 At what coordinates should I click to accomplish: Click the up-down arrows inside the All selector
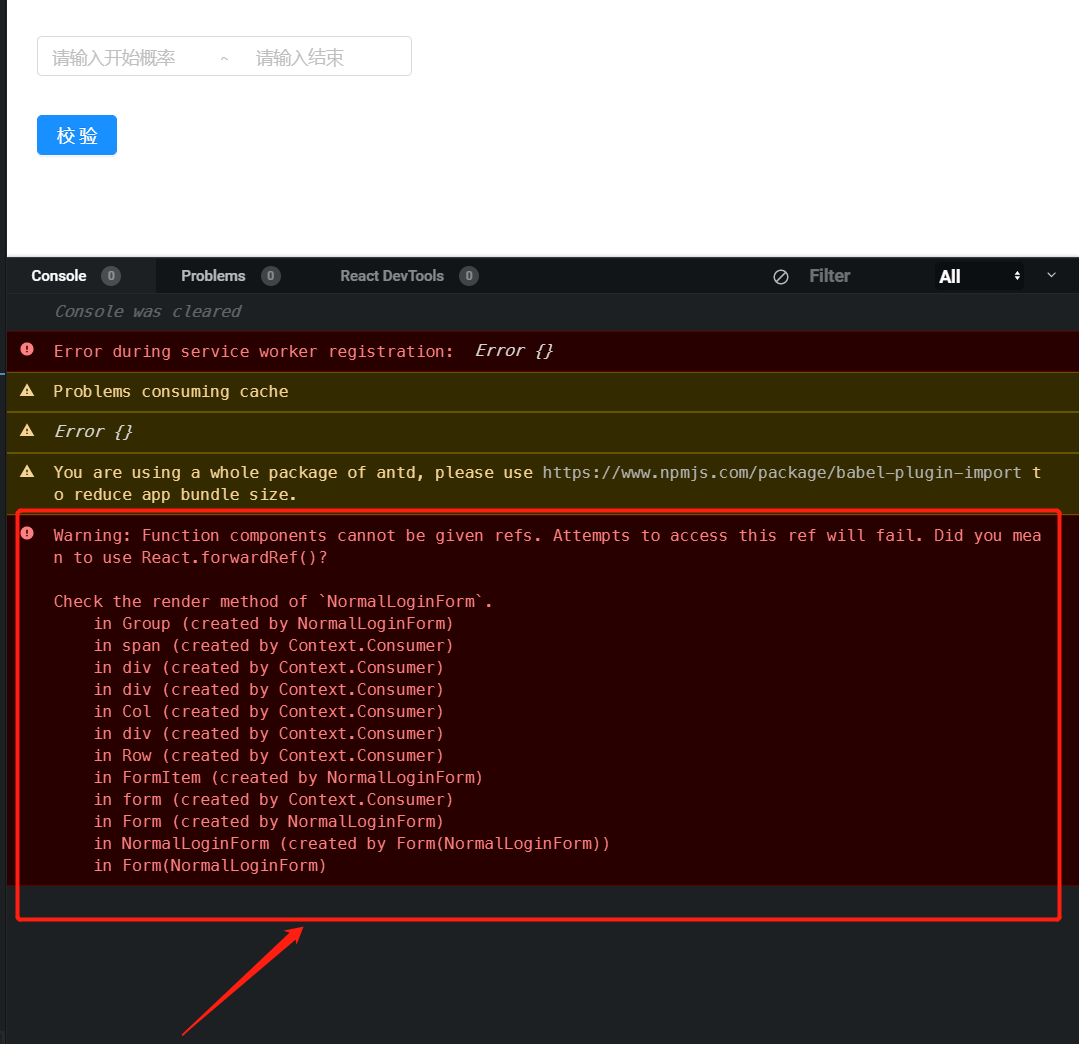[x=1017, y=276]
